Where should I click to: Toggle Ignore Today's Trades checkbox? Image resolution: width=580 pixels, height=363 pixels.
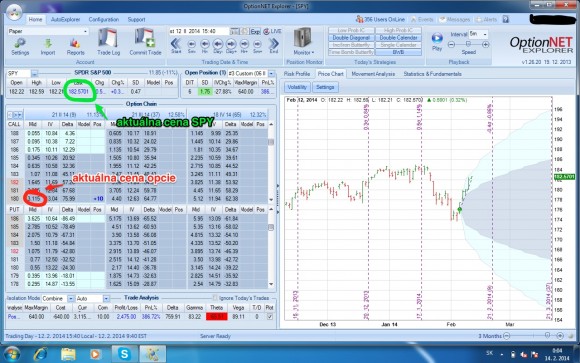pyautogui.click(x=215, y=298)
